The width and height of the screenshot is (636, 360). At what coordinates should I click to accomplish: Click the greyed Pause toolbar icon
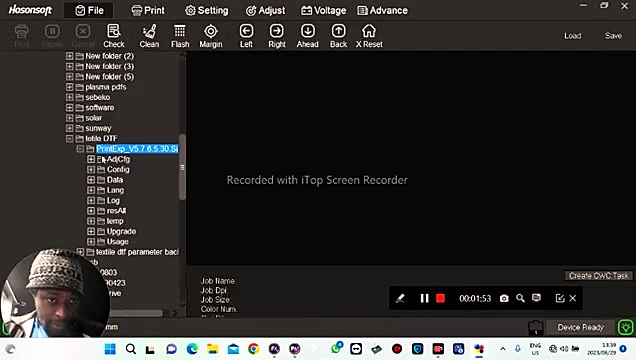52,36
